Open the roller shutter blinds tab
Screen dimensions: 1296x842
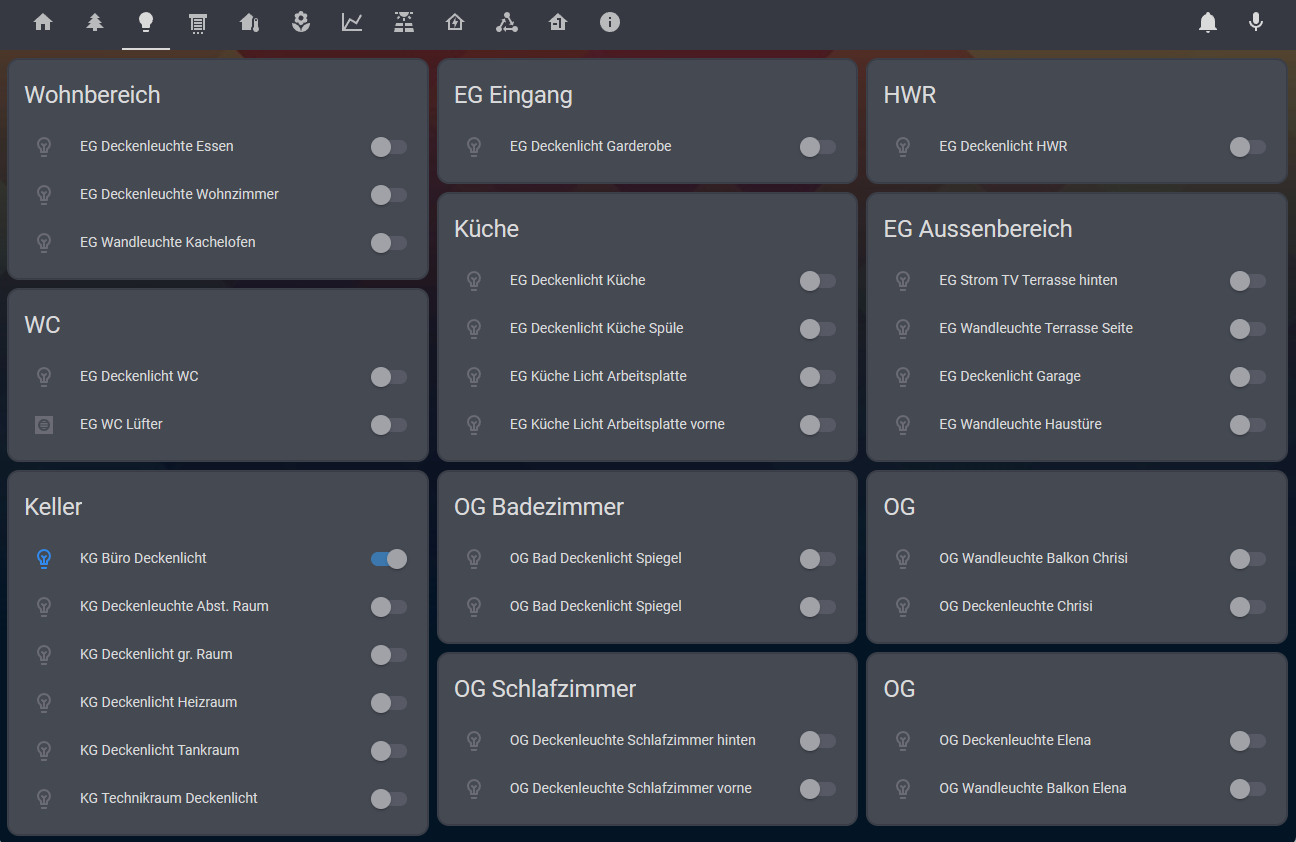198,22
